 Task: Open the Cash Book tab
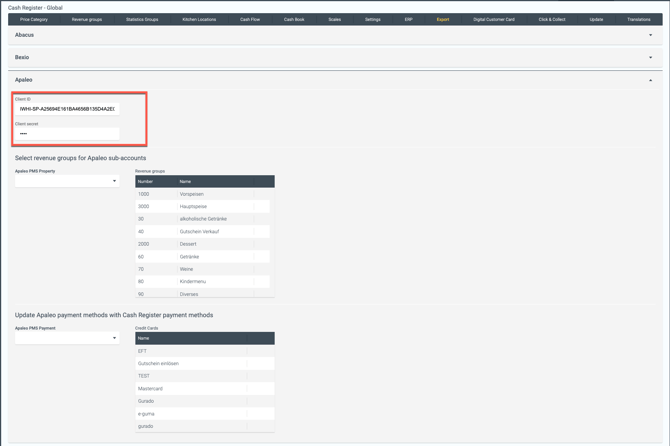tap(294, 19)
